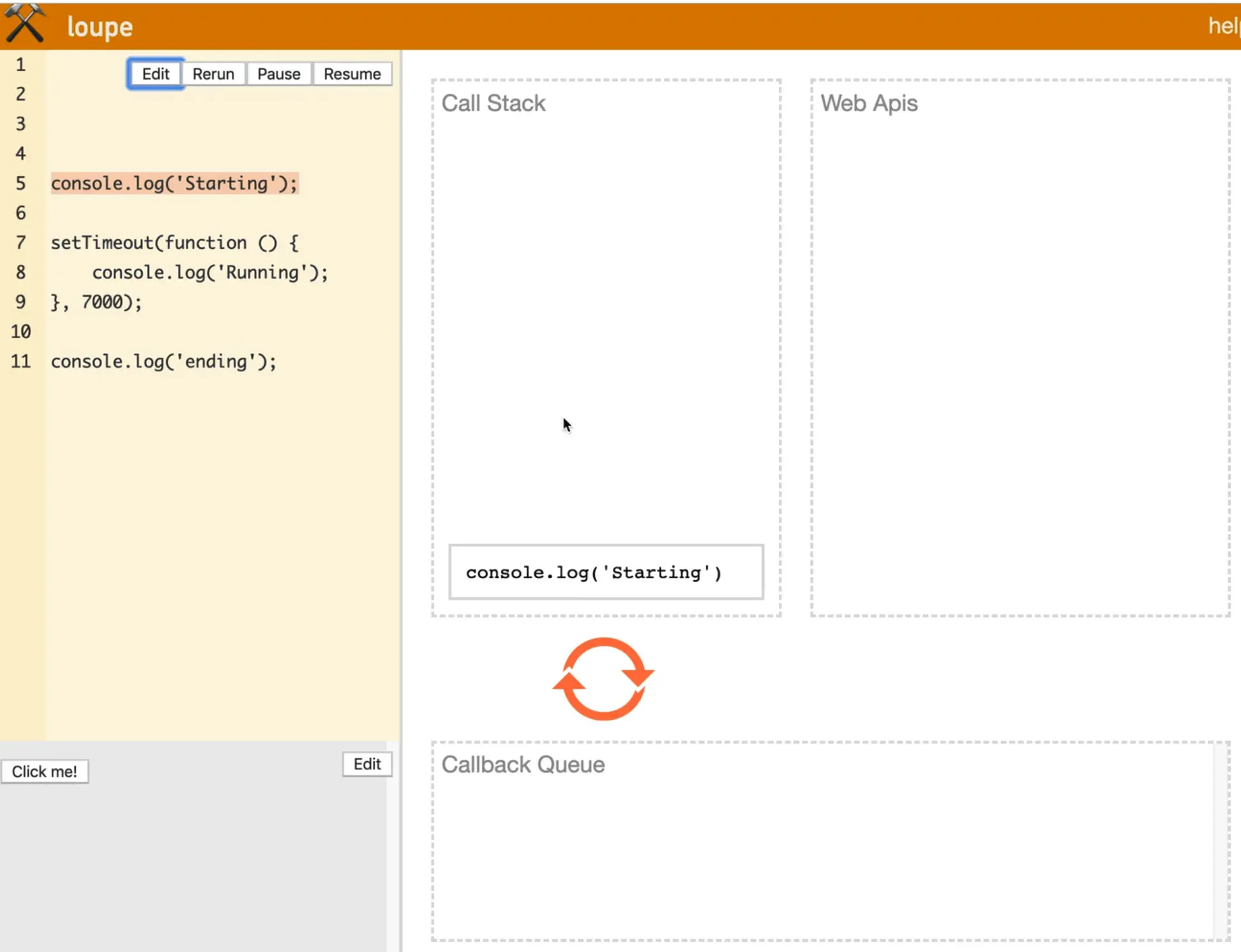This screenshot has width=1241, height=952.
Task: Click the Call Stack panel heading
Action: point(493,103)
